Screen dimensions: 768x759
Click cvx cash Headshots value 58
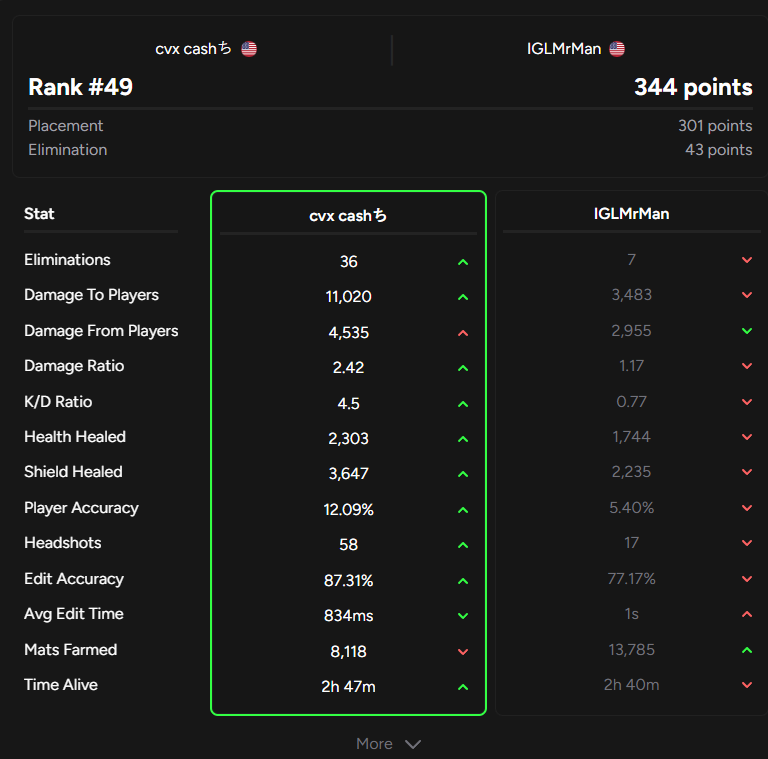click(348, 545)
